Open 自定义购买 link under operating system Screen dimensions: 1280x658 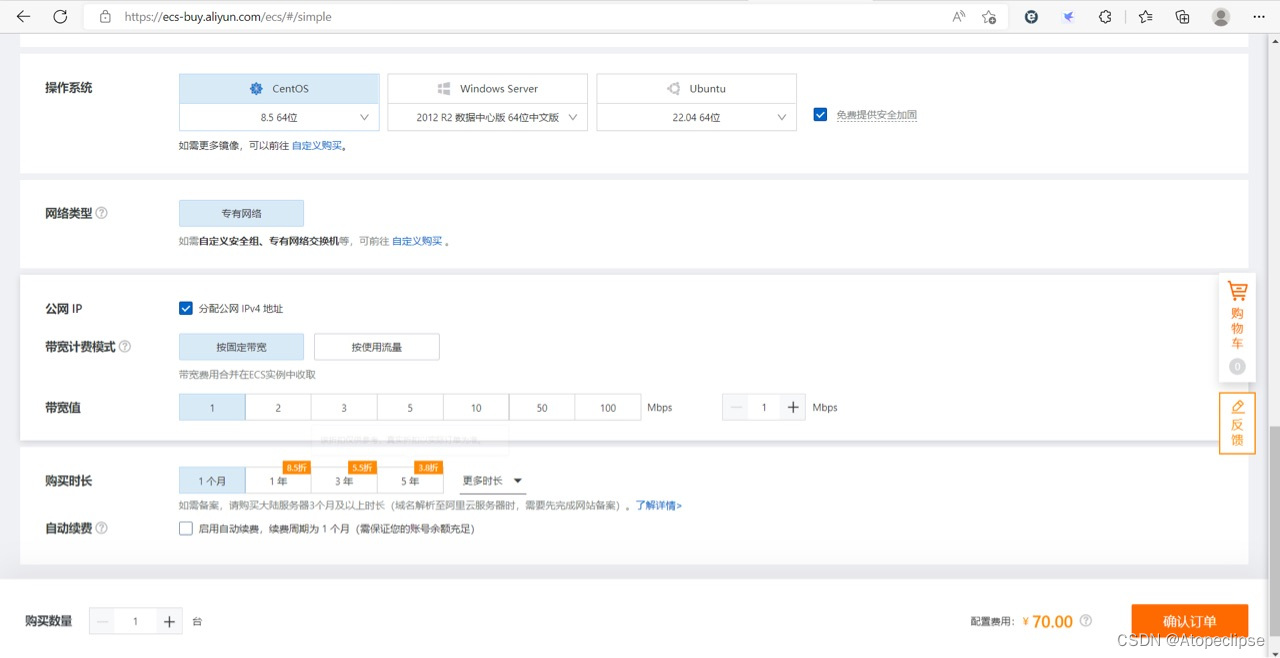click(x=316, y=146)
